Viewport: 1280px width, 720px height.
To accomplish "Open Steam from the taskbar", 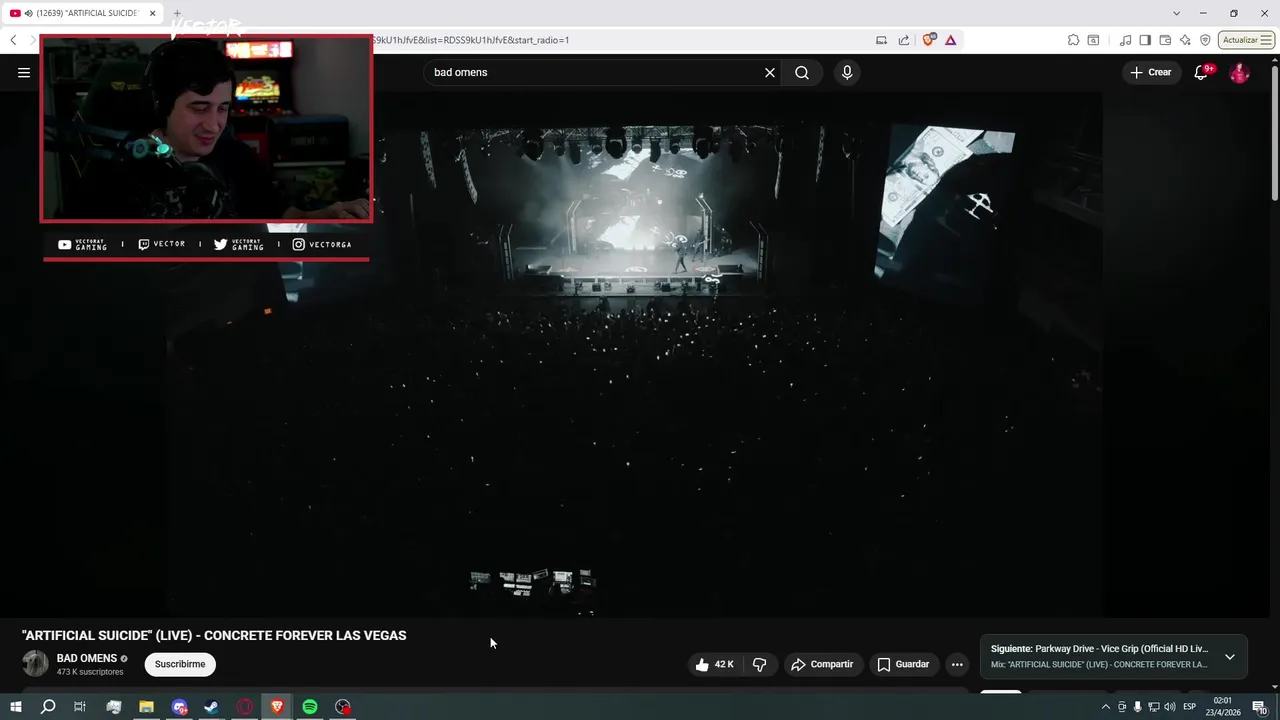I will [x=212, y=707].
